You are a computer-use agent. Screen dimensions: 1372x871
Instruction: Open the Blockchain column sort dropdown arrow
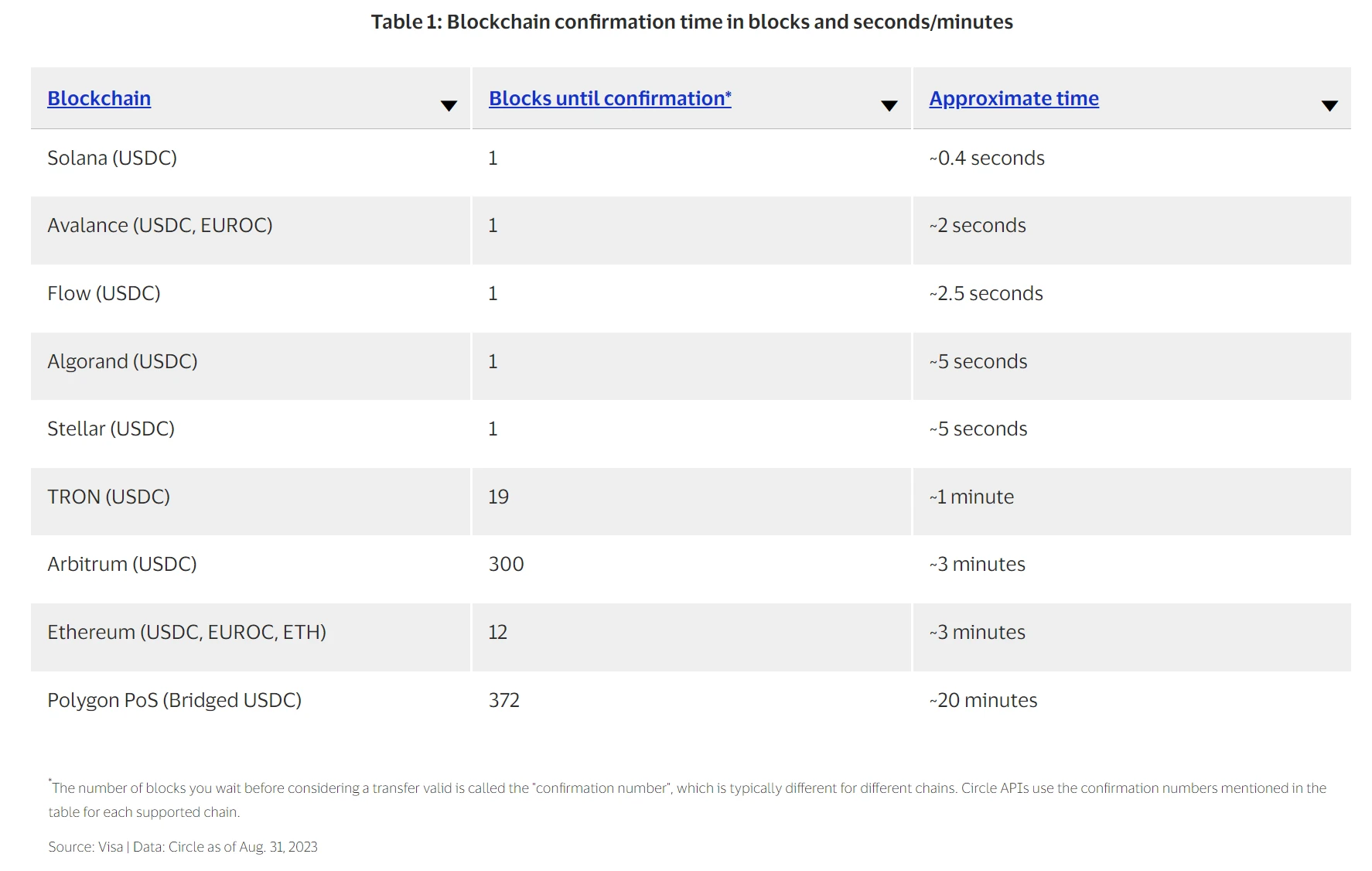click(449, 106)
